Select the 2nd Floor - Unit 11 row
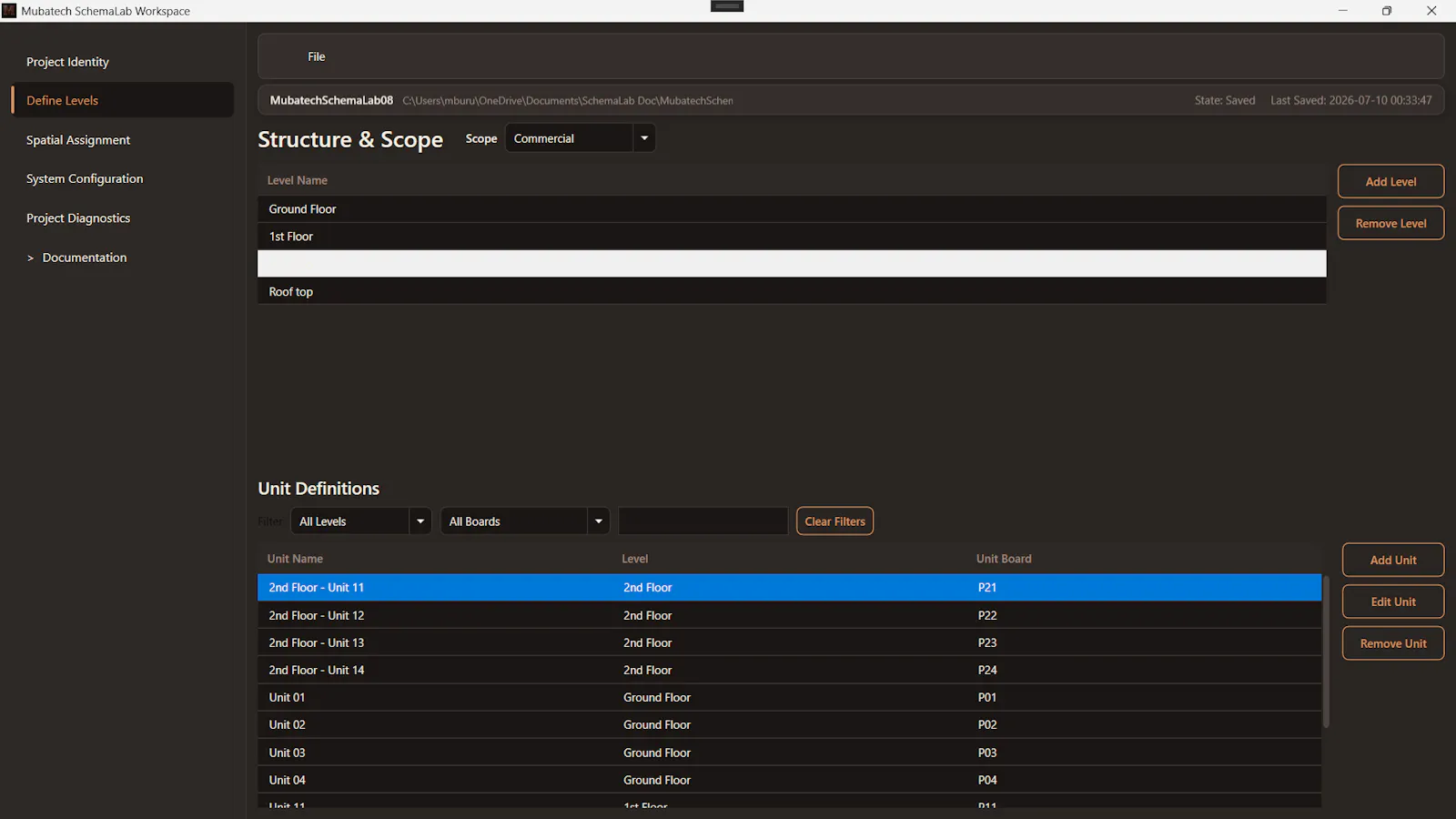Screen dimensions: 1456x819 click(x=790, y=588)
